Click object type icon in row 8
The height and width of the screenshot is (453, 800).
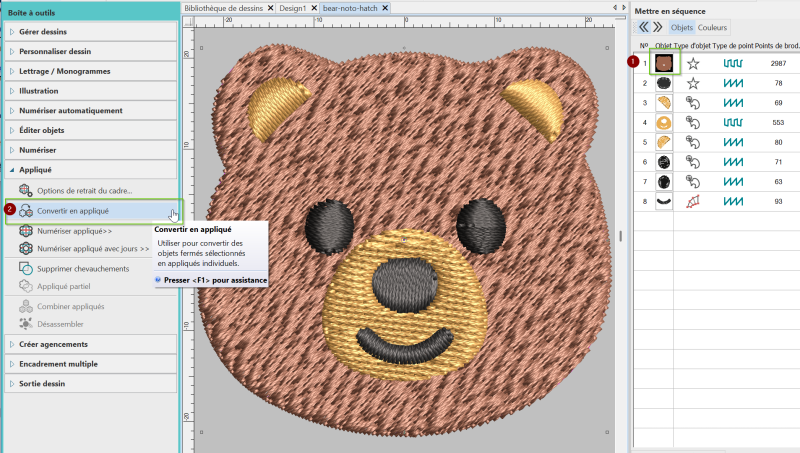pyautogui.click(x=693, y=202)
